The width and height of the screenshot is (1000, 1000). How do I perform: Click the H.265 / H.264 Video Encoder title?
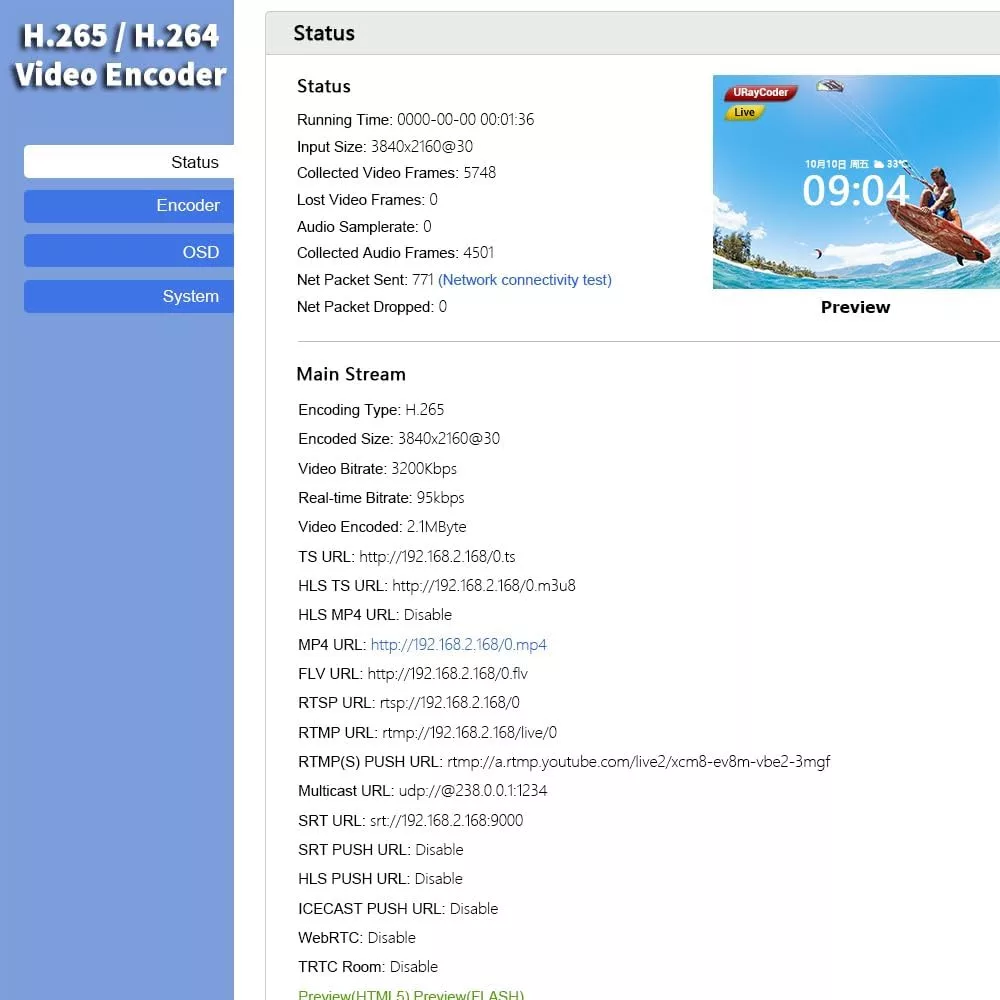(119, 55)
